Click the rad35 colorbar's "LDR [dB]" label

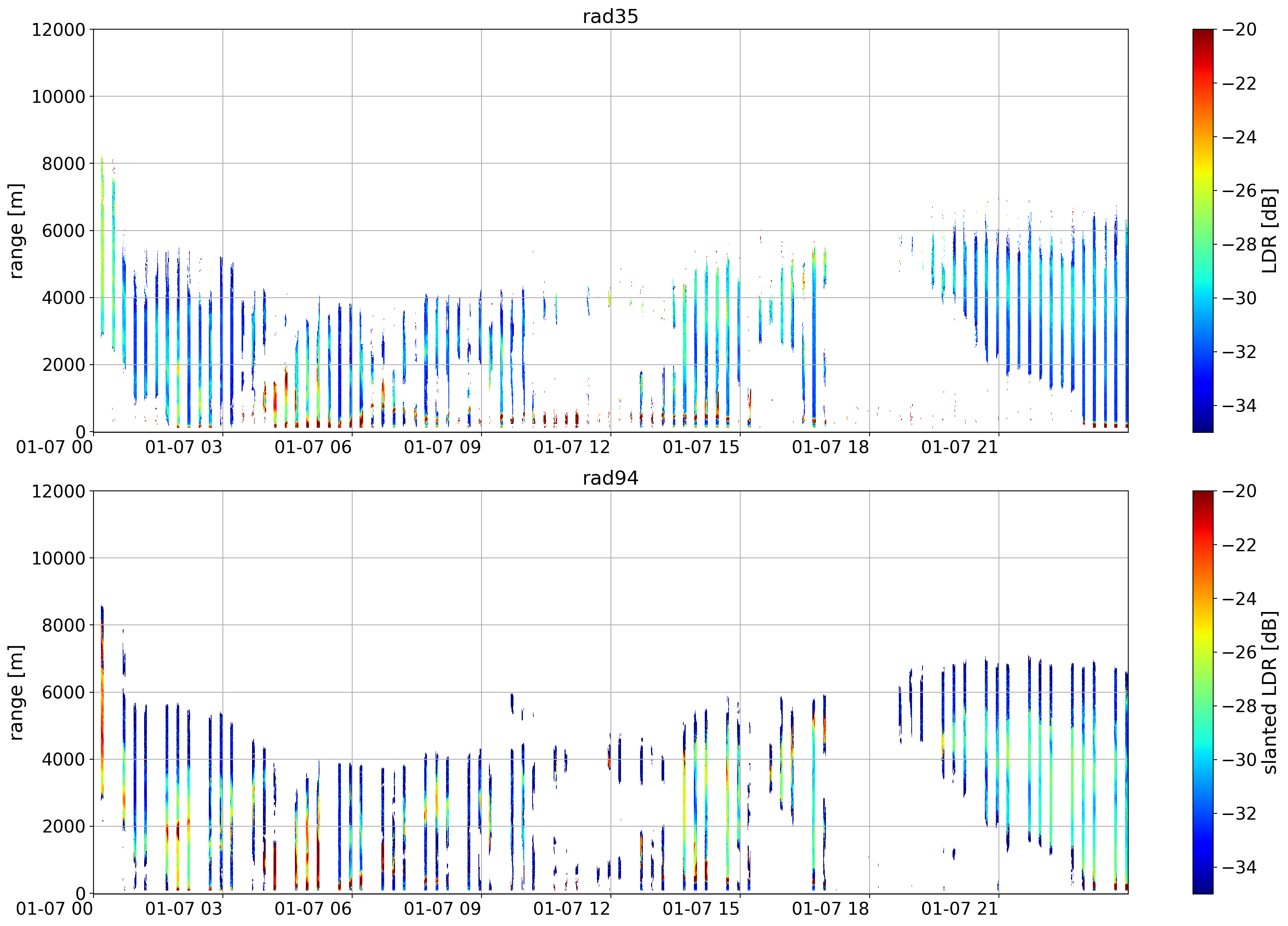[x=1270, y=231]
